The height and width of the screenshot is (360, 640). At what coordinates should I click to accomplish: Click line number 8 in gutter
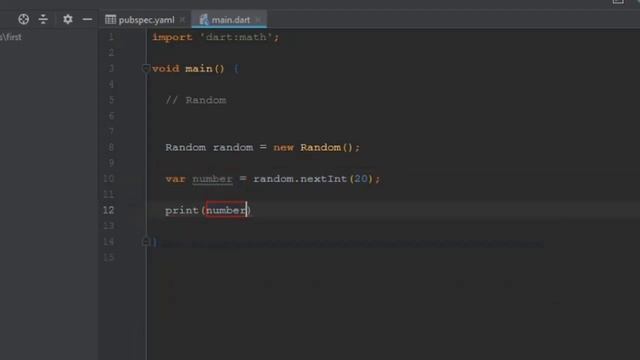[111, 147]
